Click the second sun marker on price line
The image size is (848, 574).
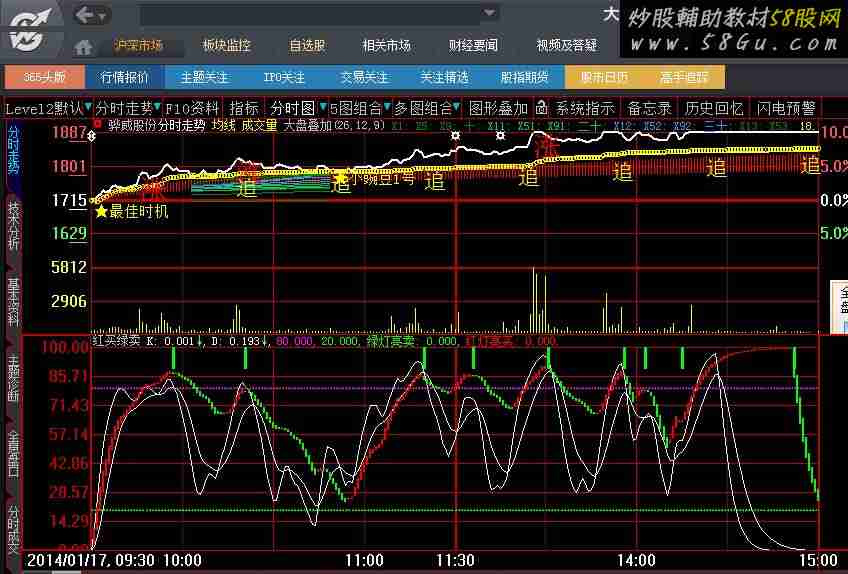click(501, 135)
